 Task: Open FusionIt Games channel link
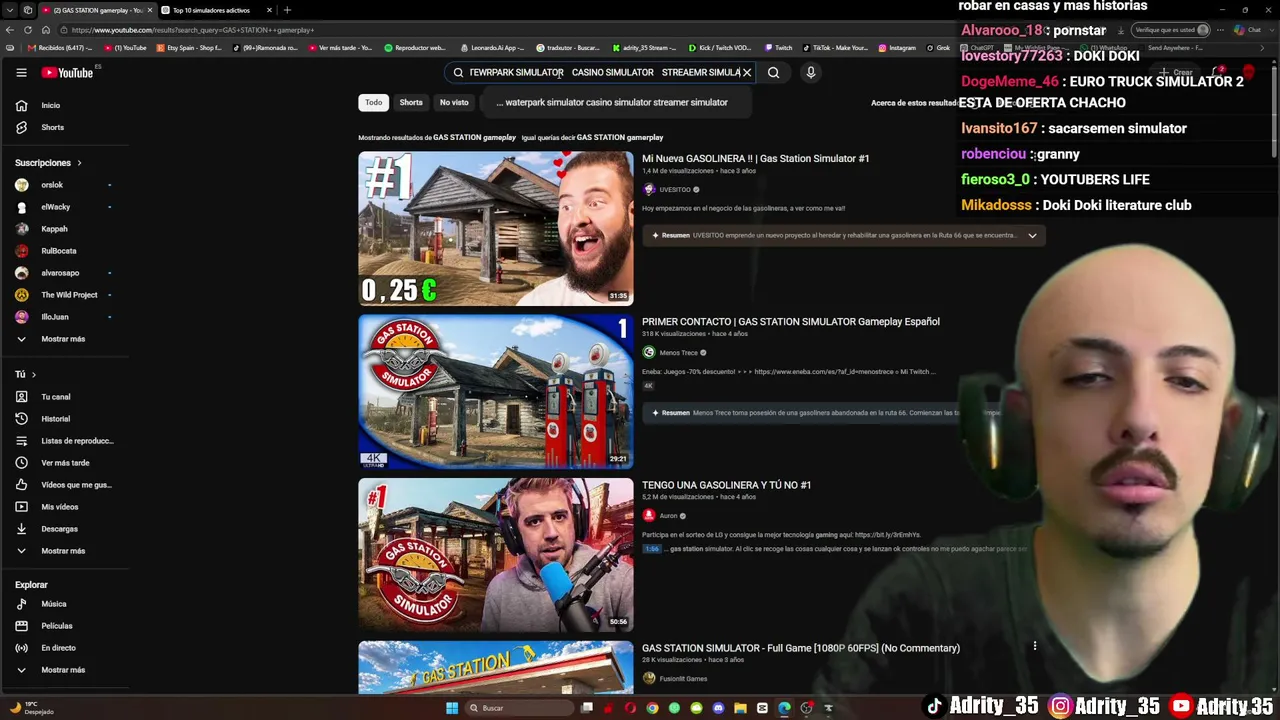coord(683,679)
